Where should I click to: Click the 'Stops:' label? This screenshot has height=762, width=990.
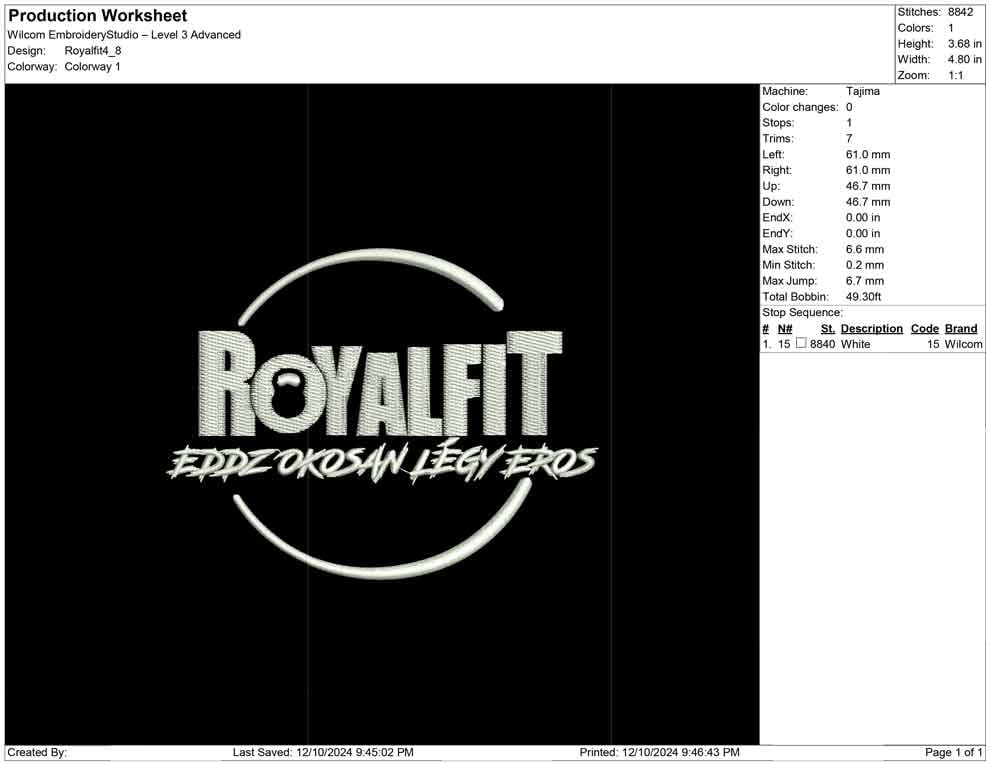click(x=778, y=122)
